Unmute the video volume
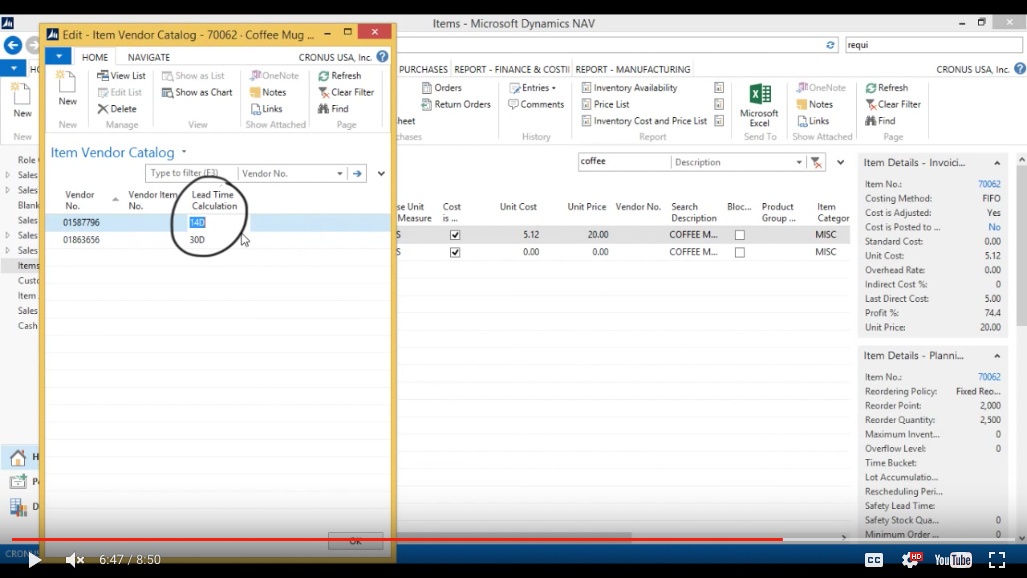 (75, 560)
